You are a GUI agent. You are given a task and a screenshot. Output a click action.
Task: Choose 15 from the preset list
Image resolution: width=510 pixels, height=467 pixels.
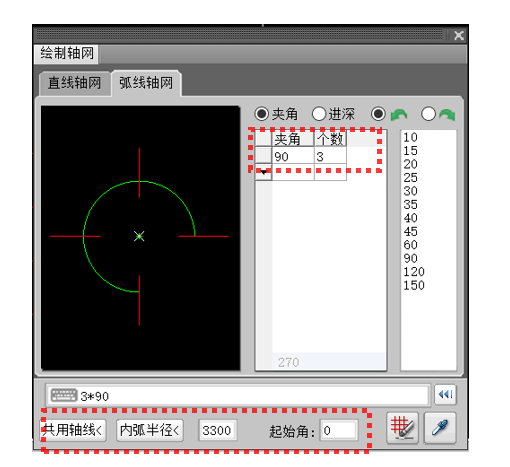tap(410, 151)
